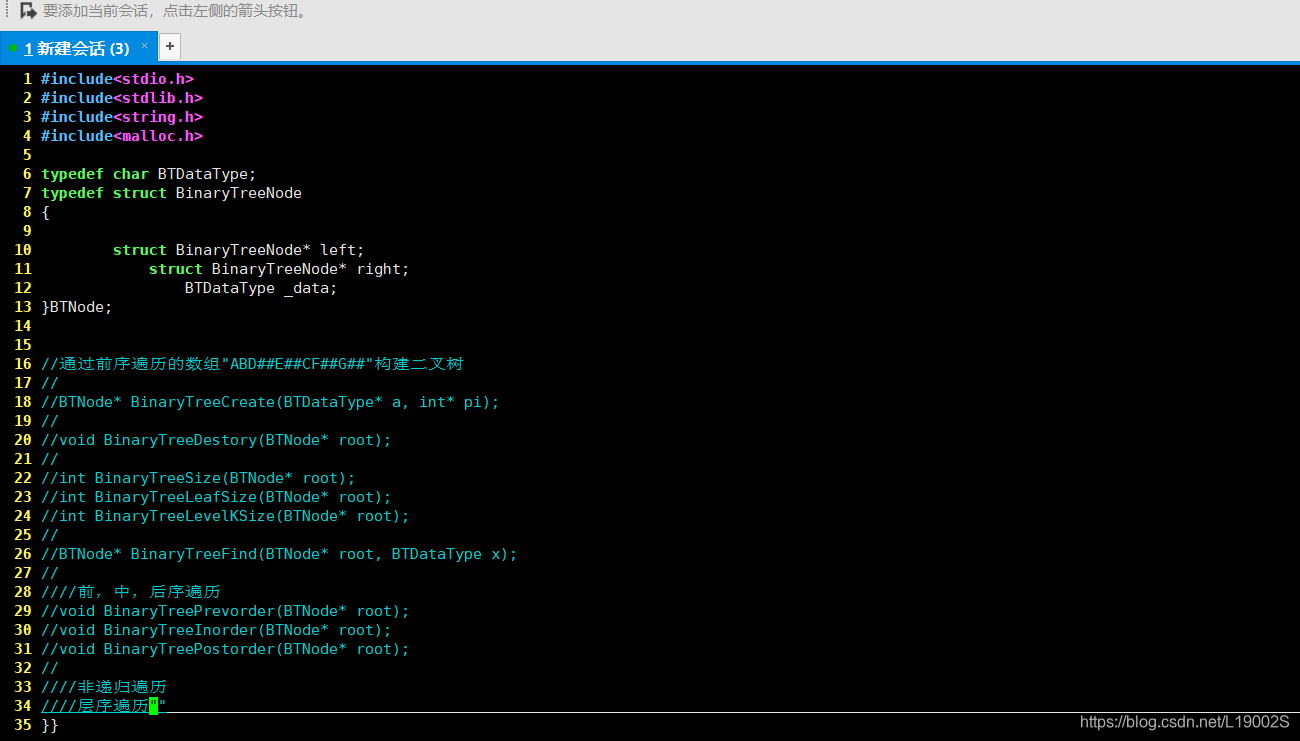
Task: Click the BinaryTreeCreate prototype comment
Action: pyautogui.click(x=270, y=402)
